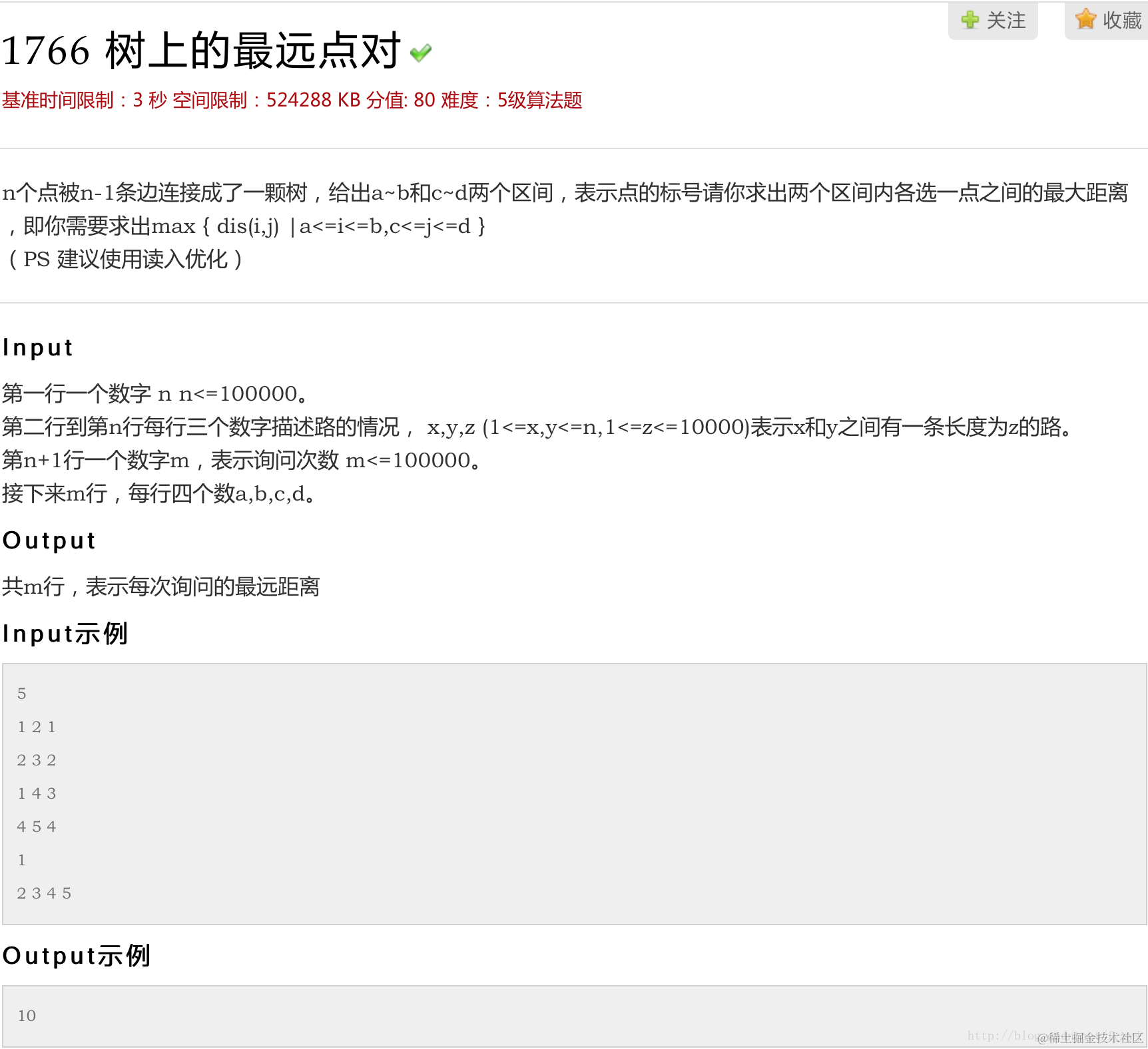Click the line describing x,y,z road input
1148x1049 pixels.
click(x=538, y=427)
